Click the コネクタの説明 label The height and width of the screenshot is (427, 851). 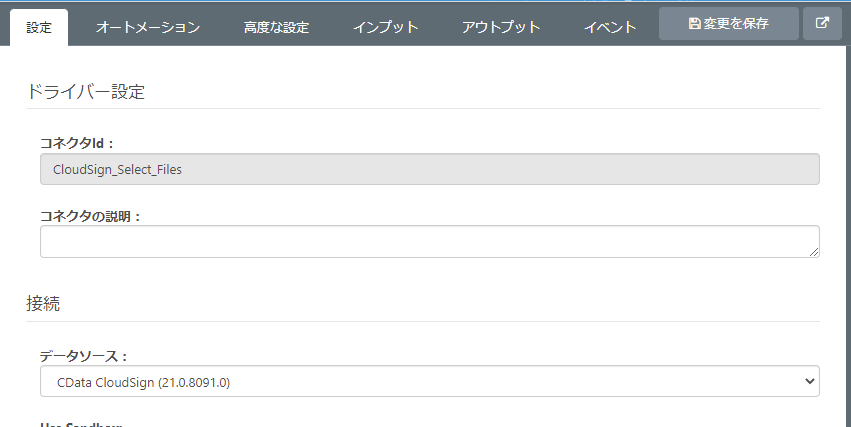(90, 216)
